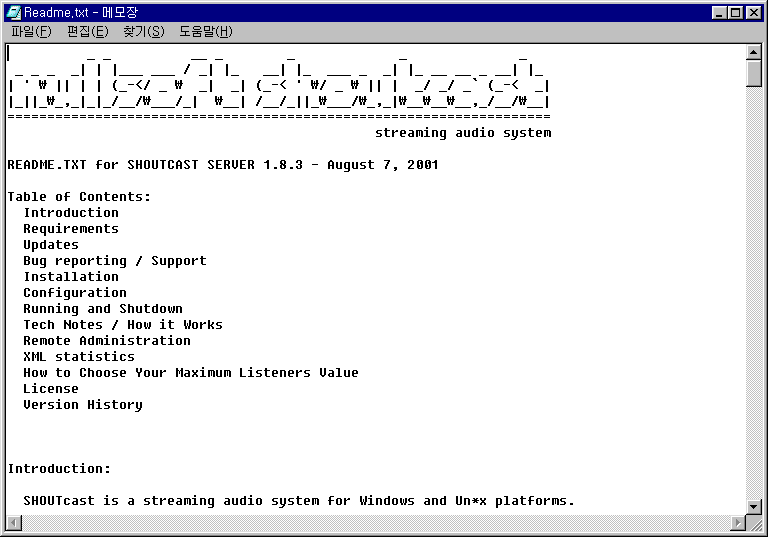Click the 'SHOUTcast is a streaming audio system' sentence
Screen dimensions: 768x537
click(299, 501)
